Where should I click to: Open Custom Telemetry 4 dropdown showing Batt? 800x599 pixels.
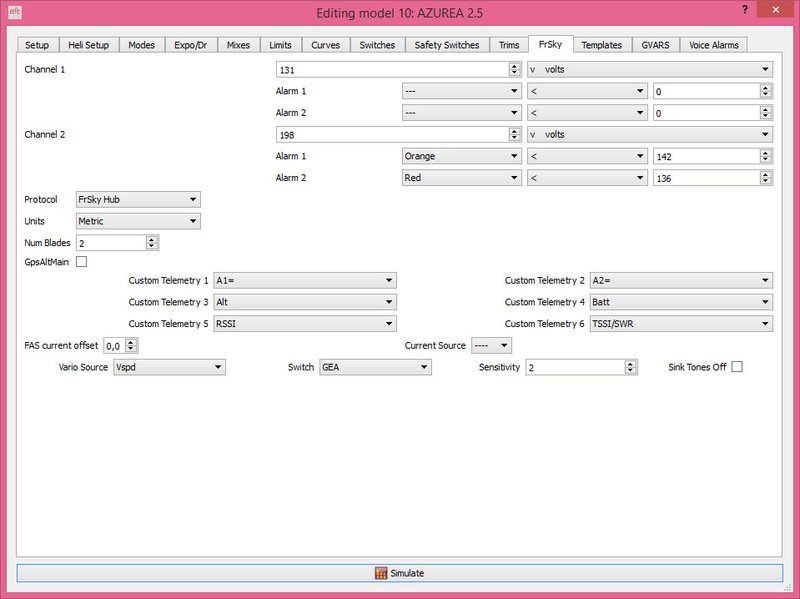click(x=681, y=302)
